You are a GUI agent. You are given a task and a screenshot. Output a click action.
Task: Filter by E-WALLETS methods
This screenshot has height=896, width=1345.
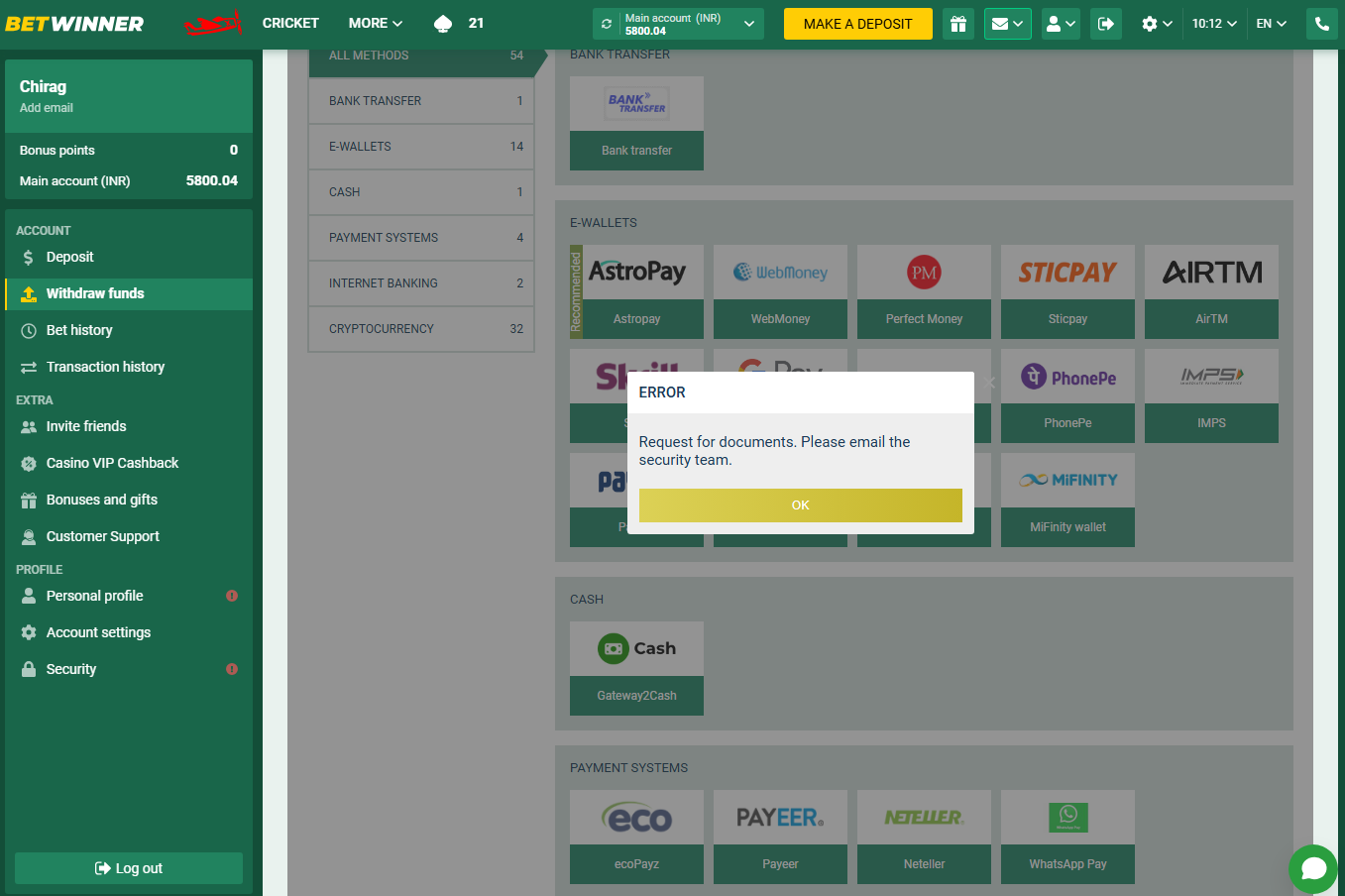[421, 147]
